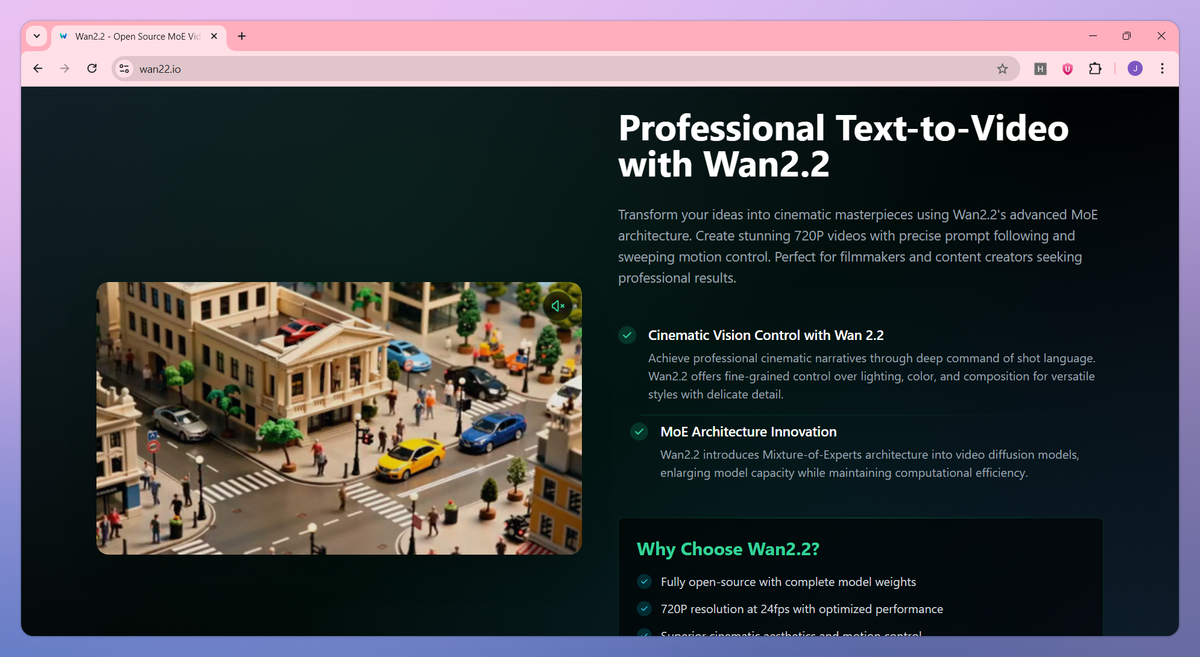Screen dimensions: 1200x657
Task: Reload the wan22.io page
Action: coord(92,69)
